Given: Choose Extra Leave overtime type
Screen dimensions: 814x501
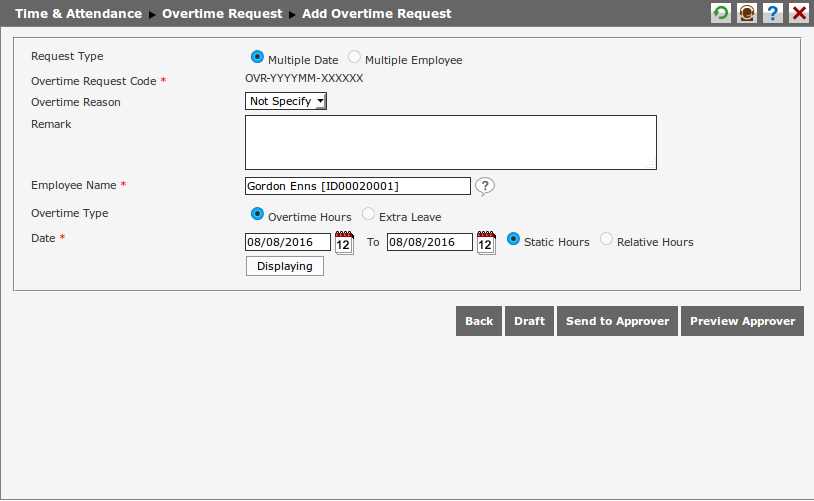Looking at the screenshot, I should click(x=369, y=214).
